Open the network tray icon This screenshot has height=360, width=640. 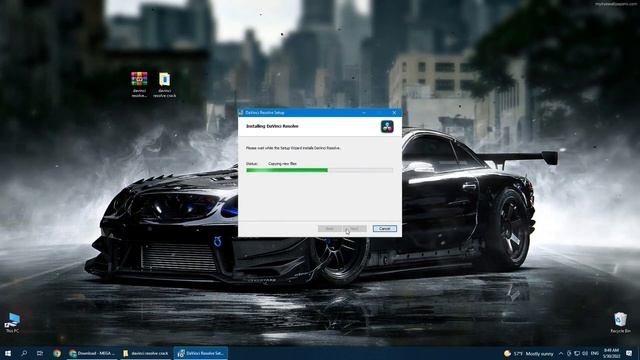tap(577, 353)
